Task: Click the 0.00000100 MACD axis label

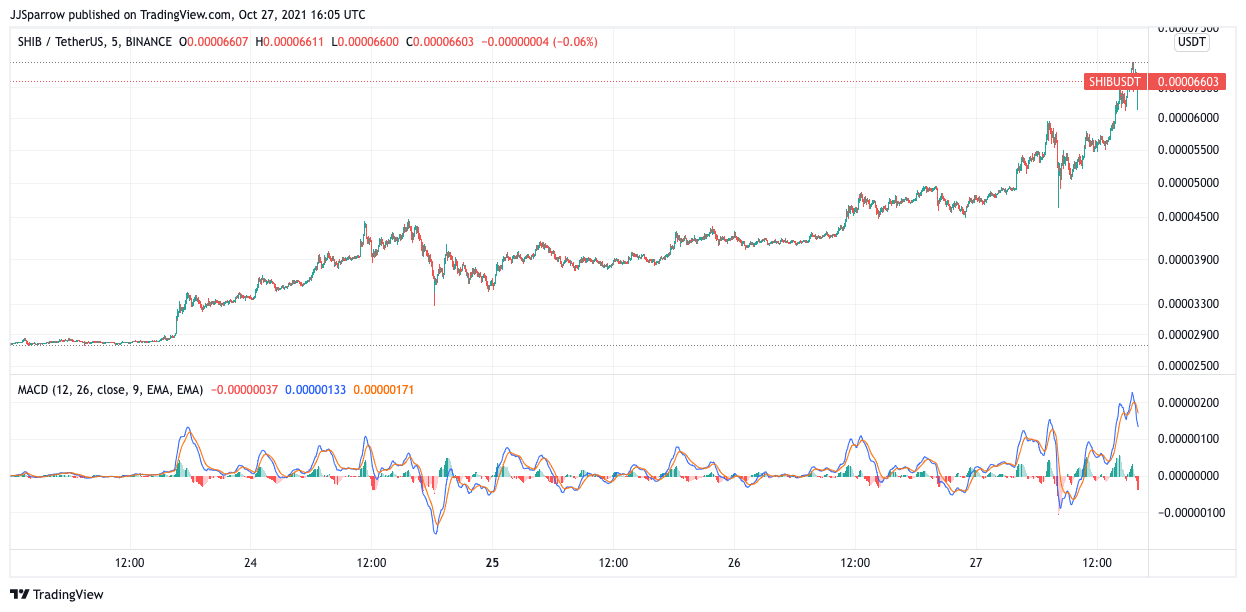Action: tap(1187, 439)
